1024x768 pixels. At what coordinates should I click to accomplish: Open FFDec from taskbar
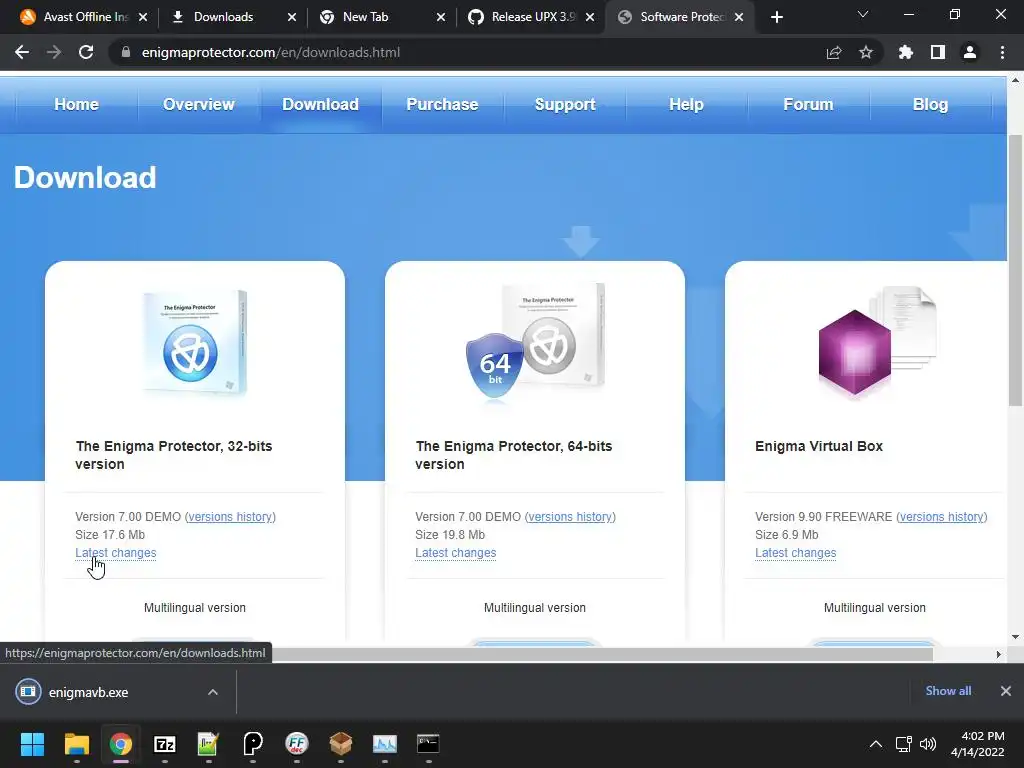pyautogui.click(x=296, y=744)
